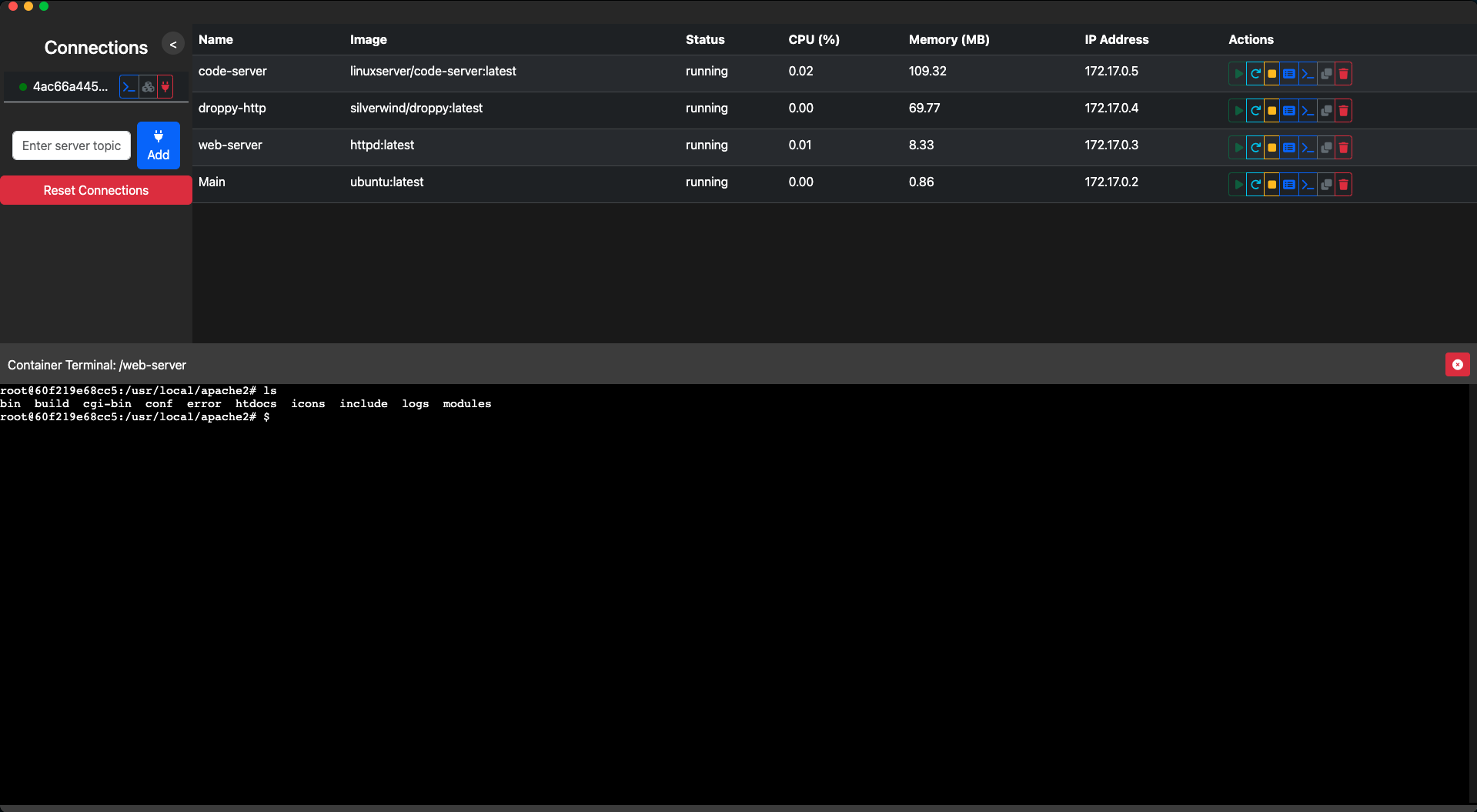The width and height of the screenshot is (1477, 812).
Task: View logs list icon for code-server
Action: [x=1289, y=74]
